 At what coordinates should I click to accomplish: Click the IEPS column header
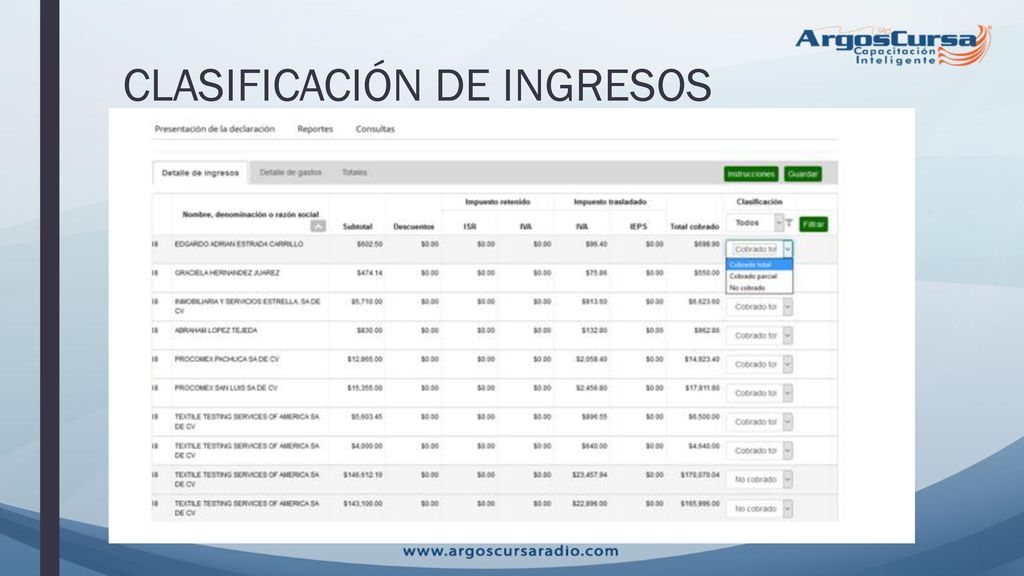tap(638, 227)
